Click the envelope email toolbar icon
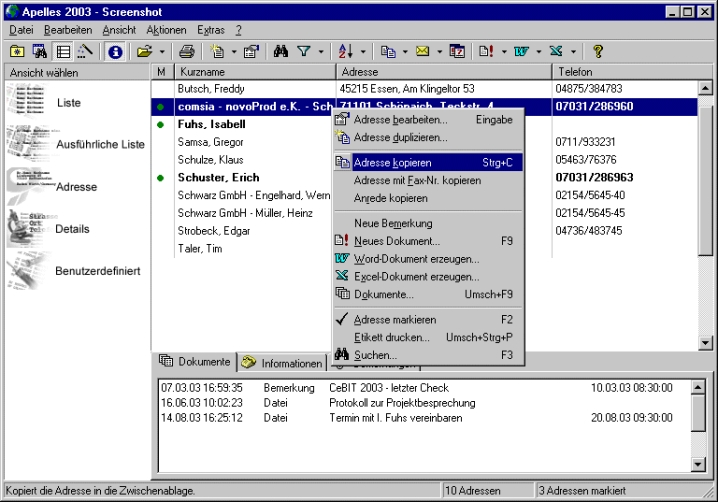The height and width of the screenshot is (502, 718). coord(423,51)
